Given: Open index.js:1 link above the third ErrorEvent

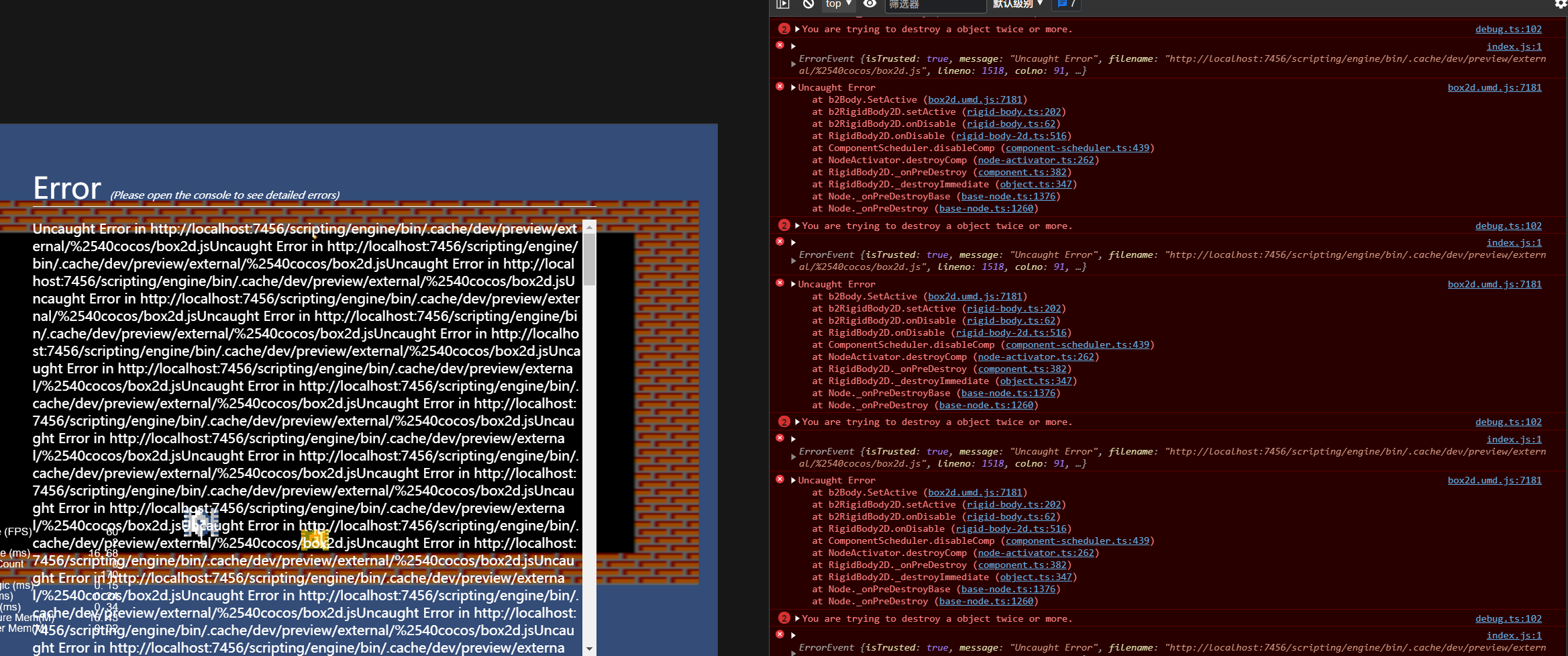Looking at the screenshot, I should tap(1514, 440).
